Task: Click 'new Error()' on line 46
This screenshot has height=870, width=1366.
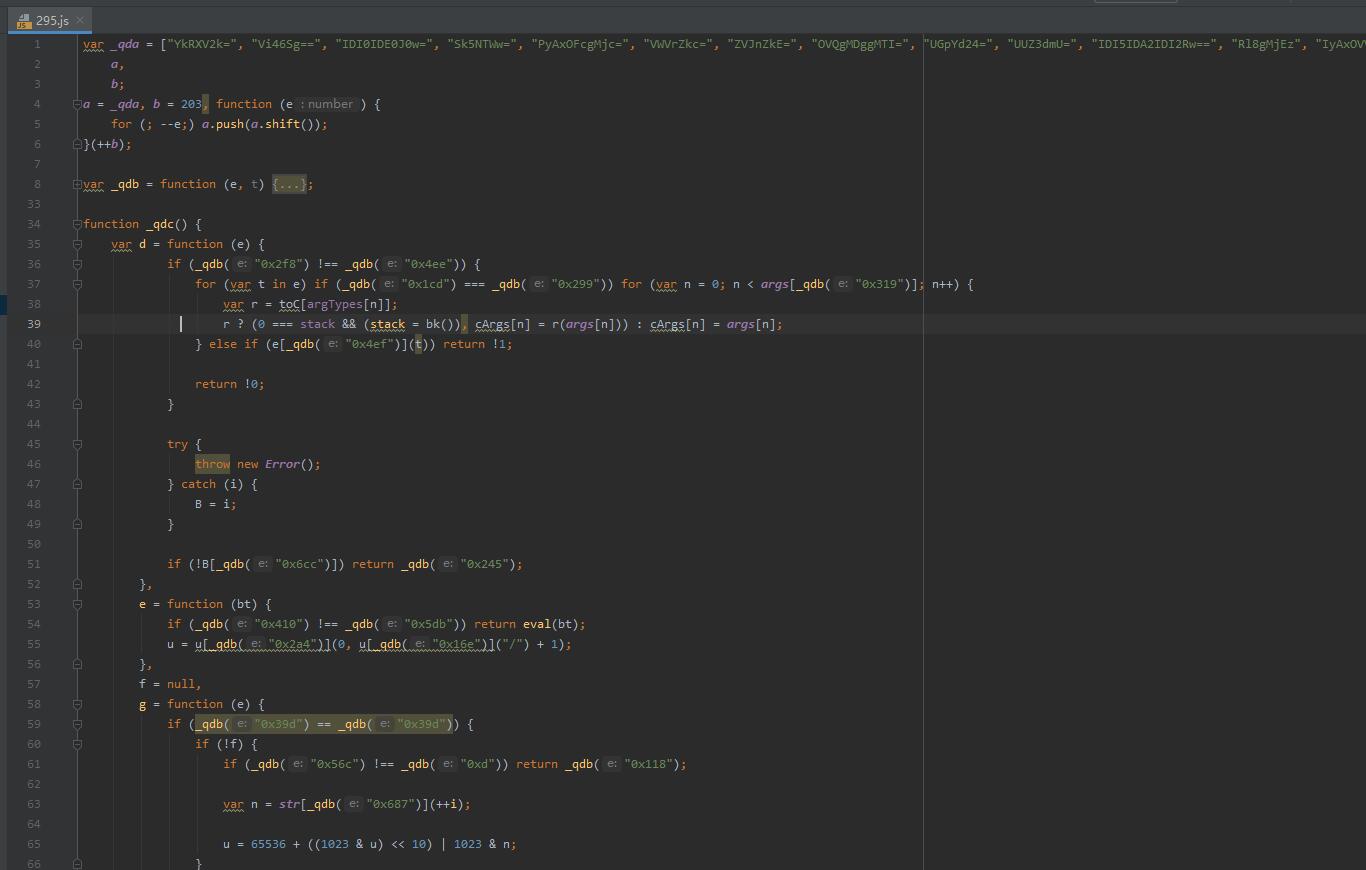Action: click(275, 464)
